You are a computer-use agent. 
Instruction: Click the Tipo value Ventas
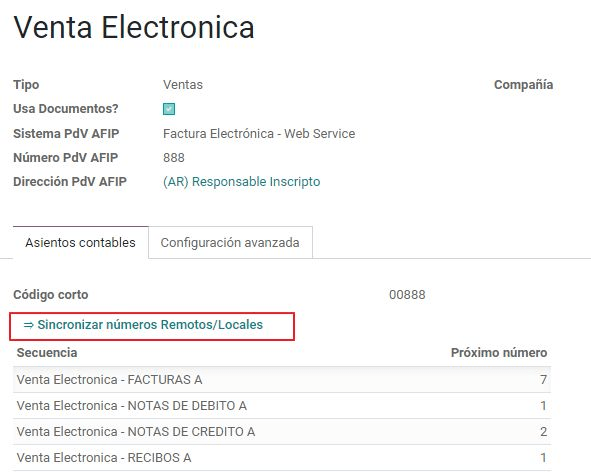(183, 85)
